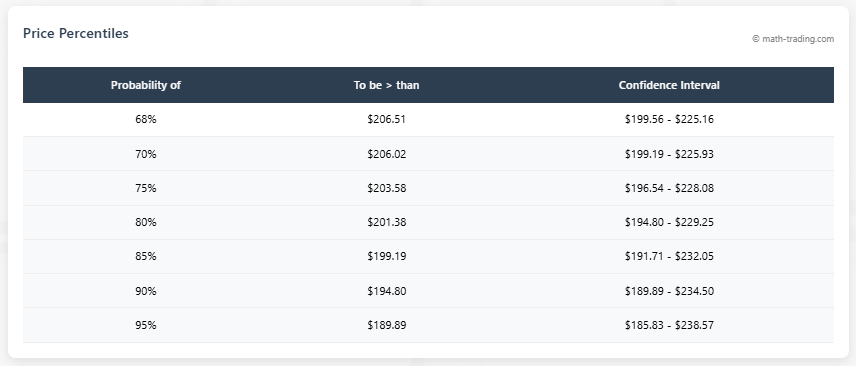Select the $199.56 - $225.16 interval cell
This screenshot has height=366, width=856.
669,119
